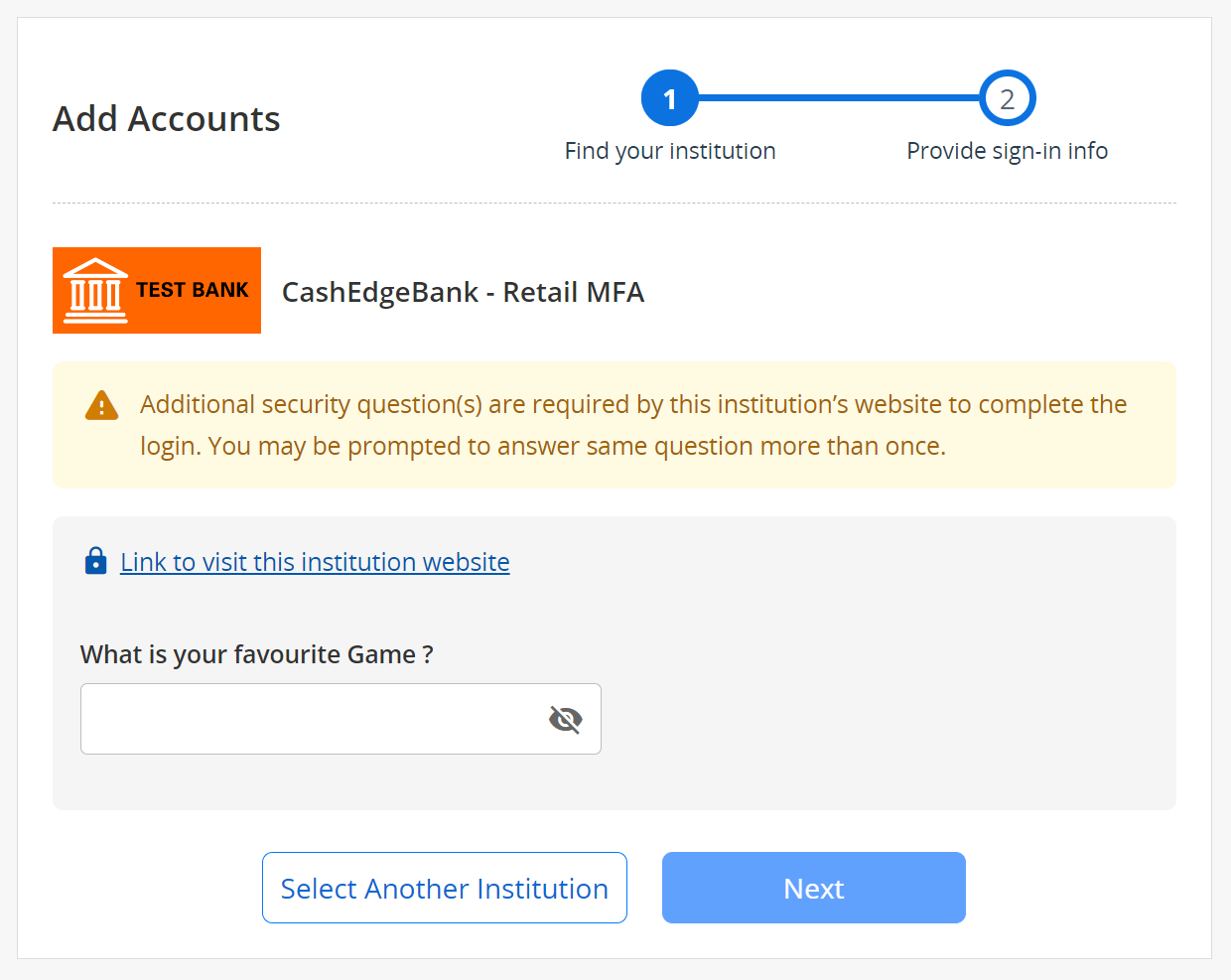This screenshot has height=980, width=1231.
Task: Click the orange warning triangle icon
Action: (x=101, y=405)
